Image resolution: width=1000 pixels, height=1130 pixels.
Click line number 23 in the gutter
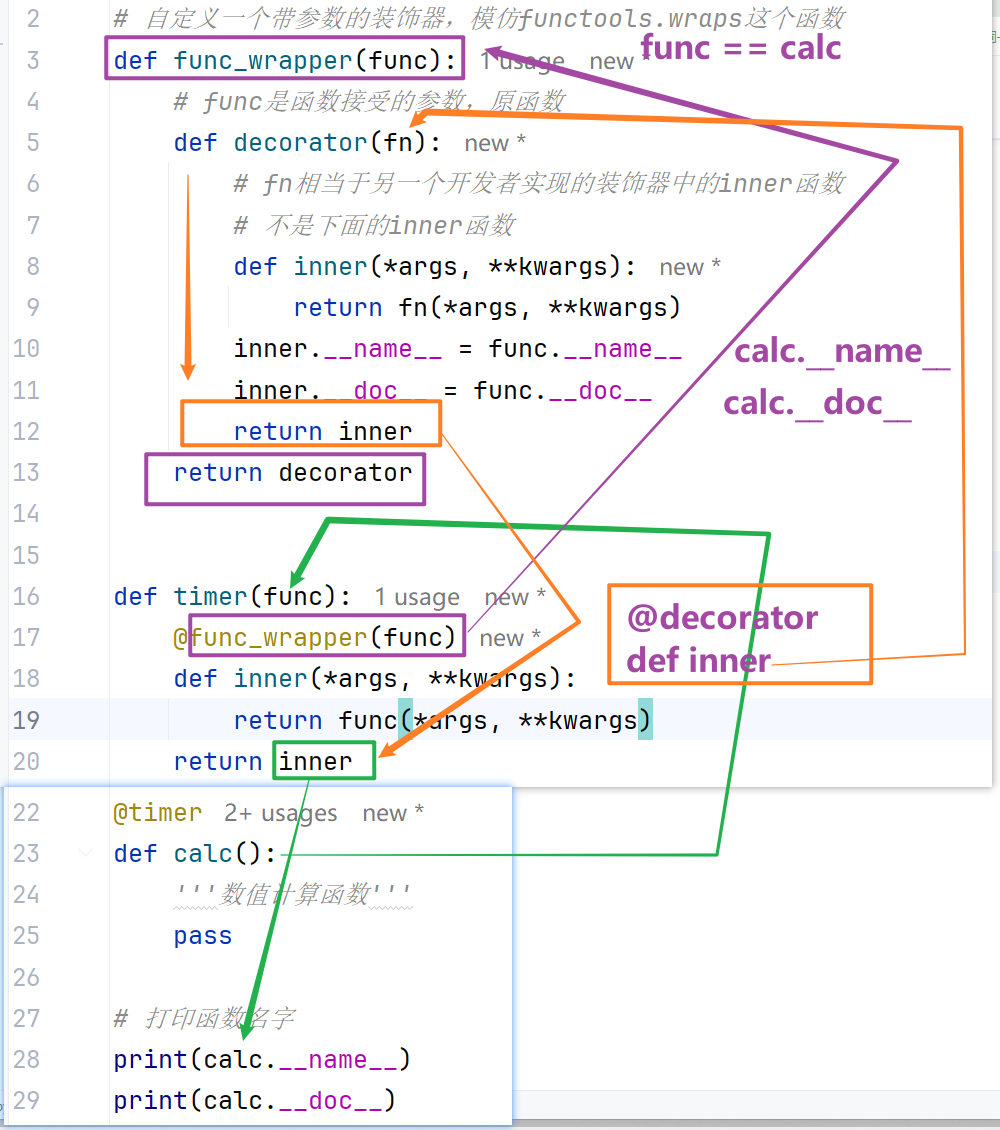point(27,854)
